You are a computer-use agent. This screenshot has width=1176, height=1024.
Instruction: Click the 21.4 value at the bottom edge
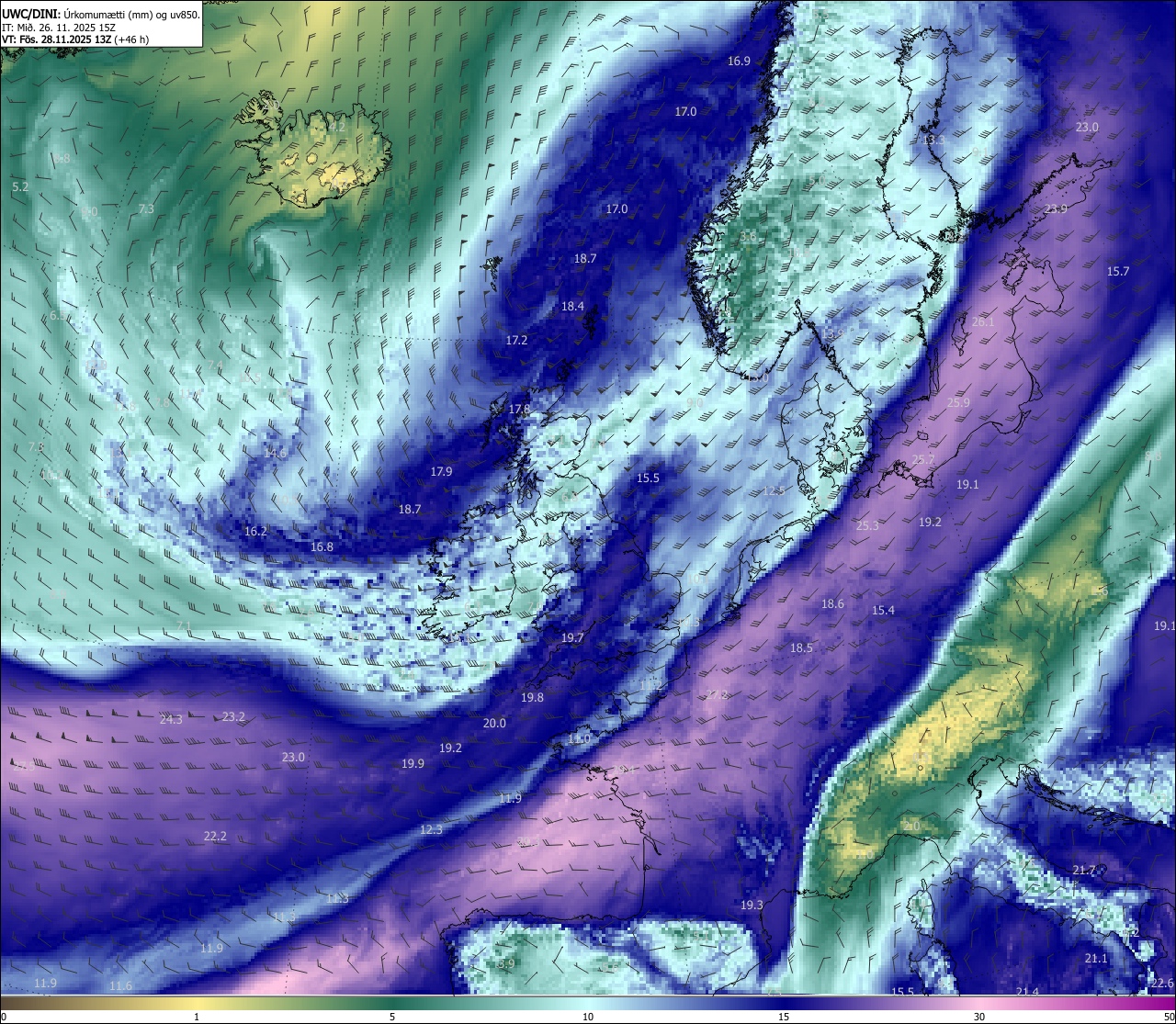pyautogui.click(x=1027, y=992)
